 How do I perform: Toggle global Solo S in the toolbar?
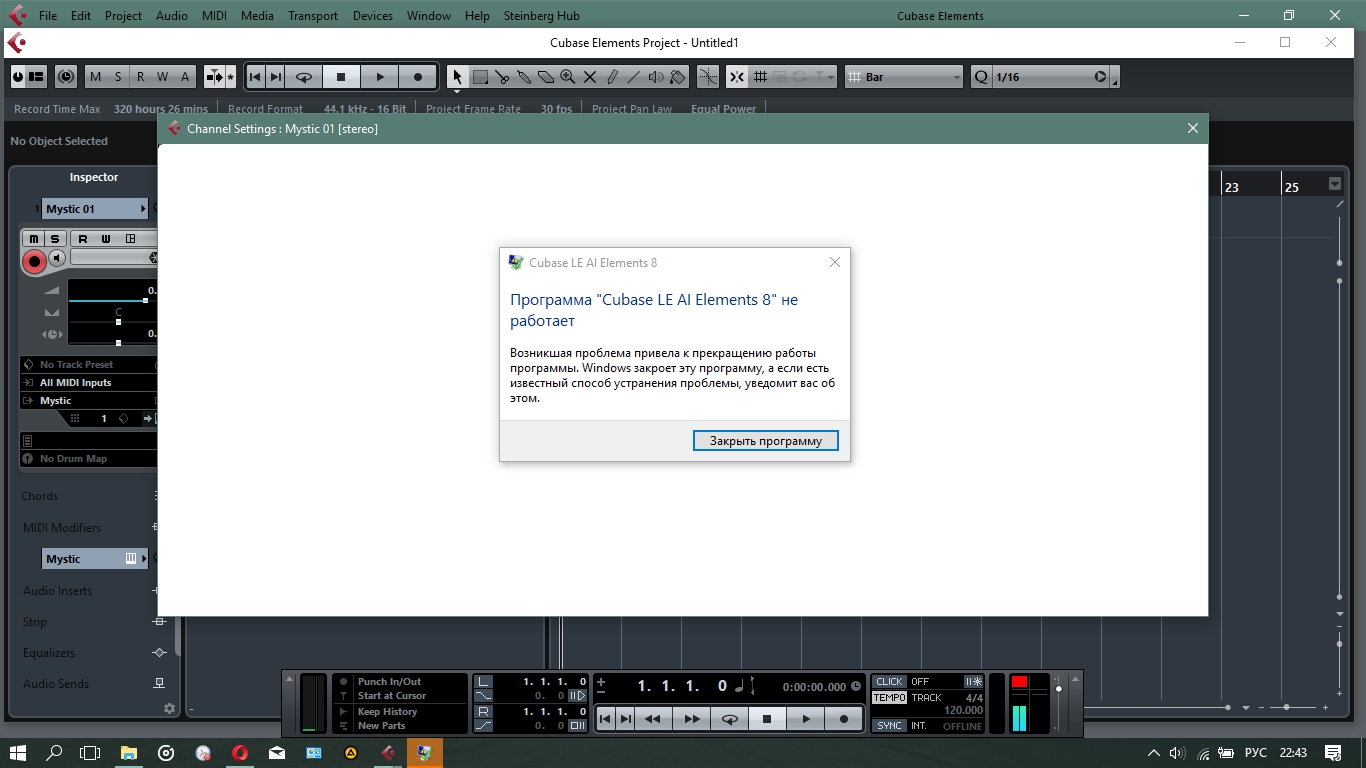(x=118, y=77)
